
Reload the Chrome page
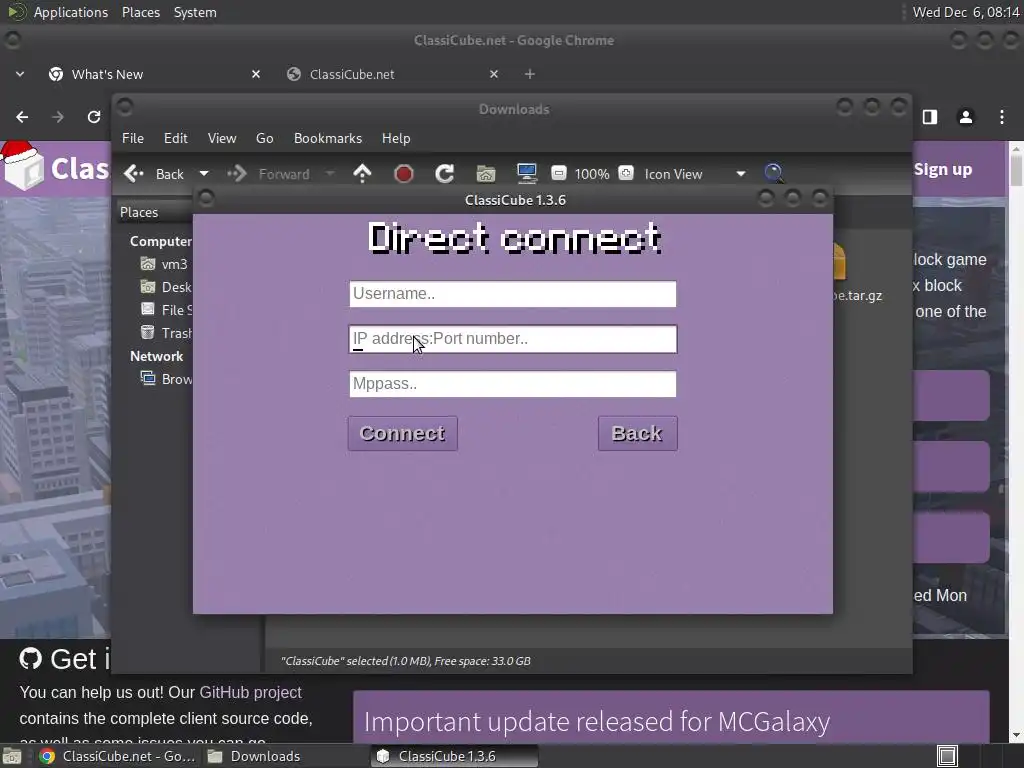pyautogui.click(x=94, y=117)
